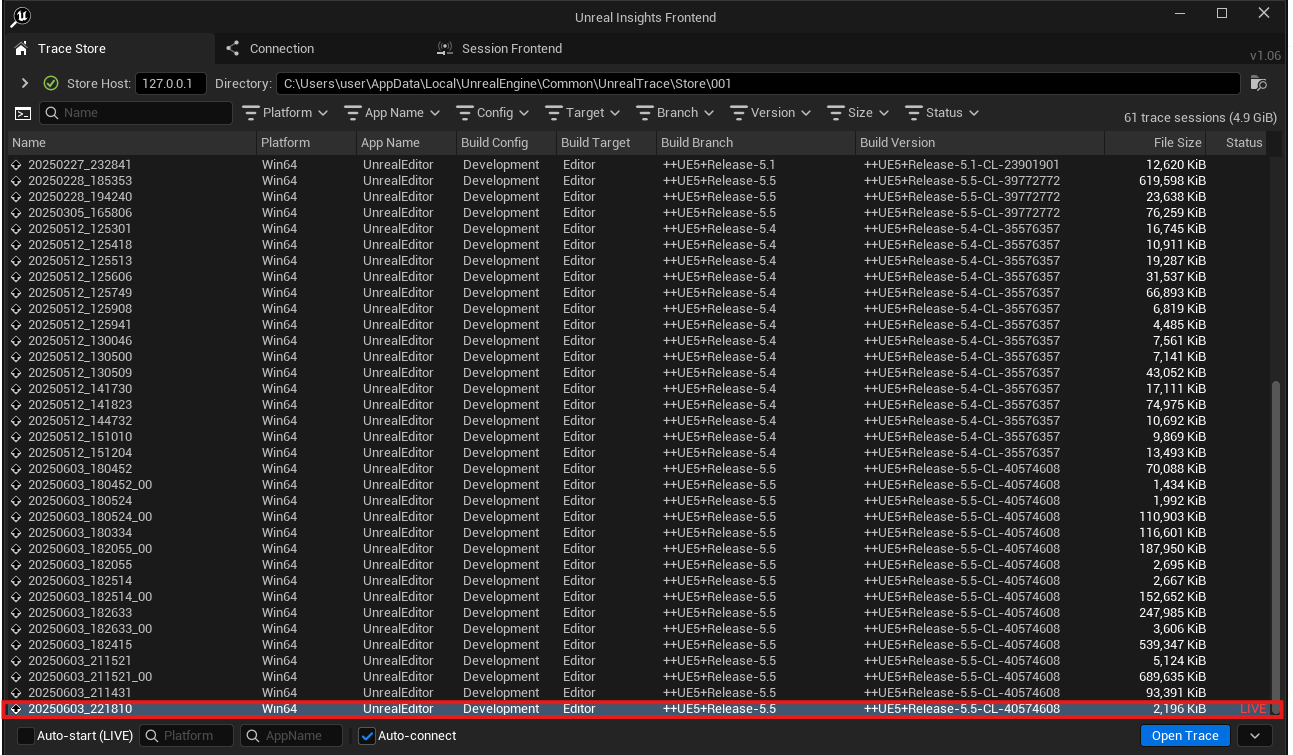The height and width of the screenshot is (755, 1293).
Task: Click the Store Host address field
Action: point(171,83)
